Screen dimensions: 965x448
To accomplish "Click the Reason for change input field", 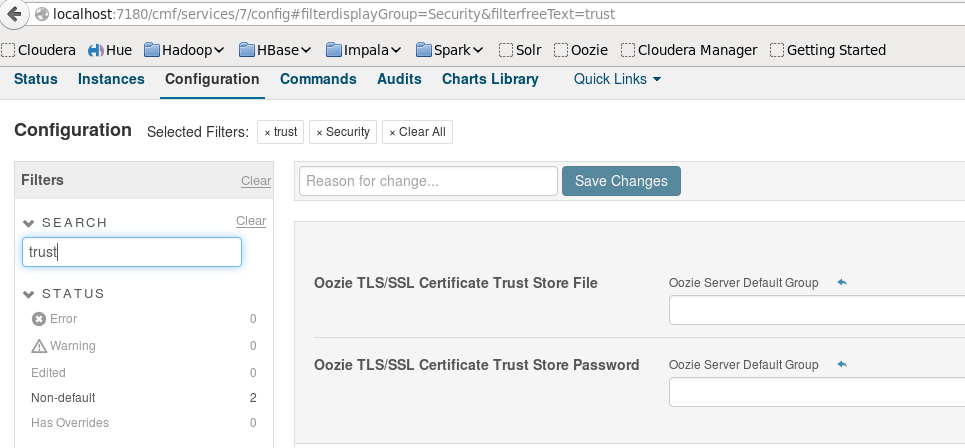I will click(427, 181).
